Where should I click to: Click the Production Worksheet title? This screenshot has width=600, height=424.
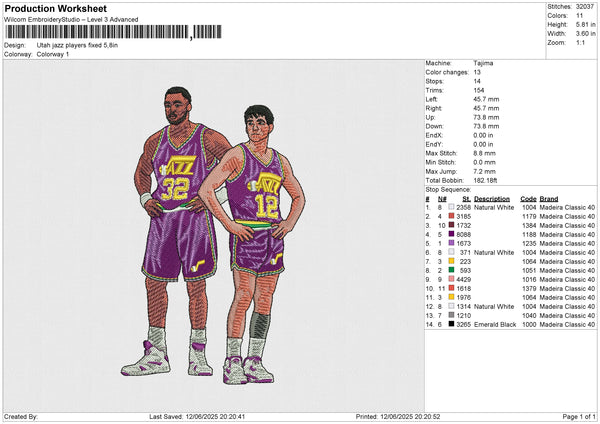coord(55,8)
